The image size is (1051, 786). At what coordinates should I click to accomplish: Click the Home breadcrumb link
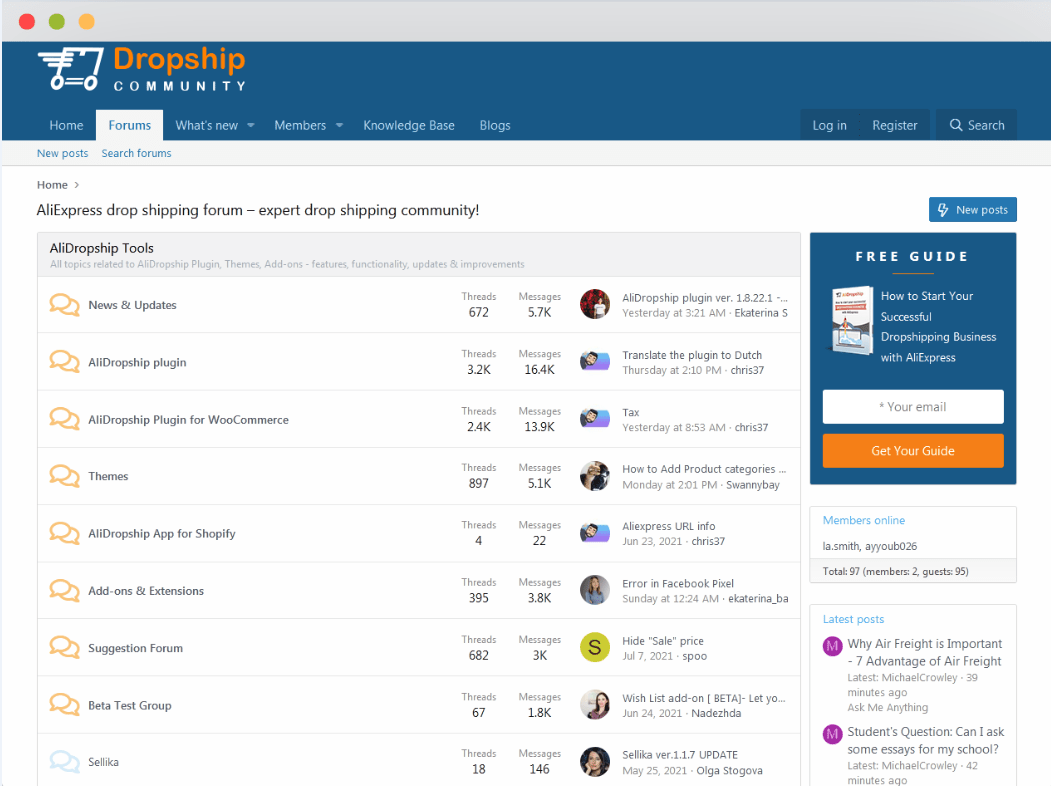point(52,185)
